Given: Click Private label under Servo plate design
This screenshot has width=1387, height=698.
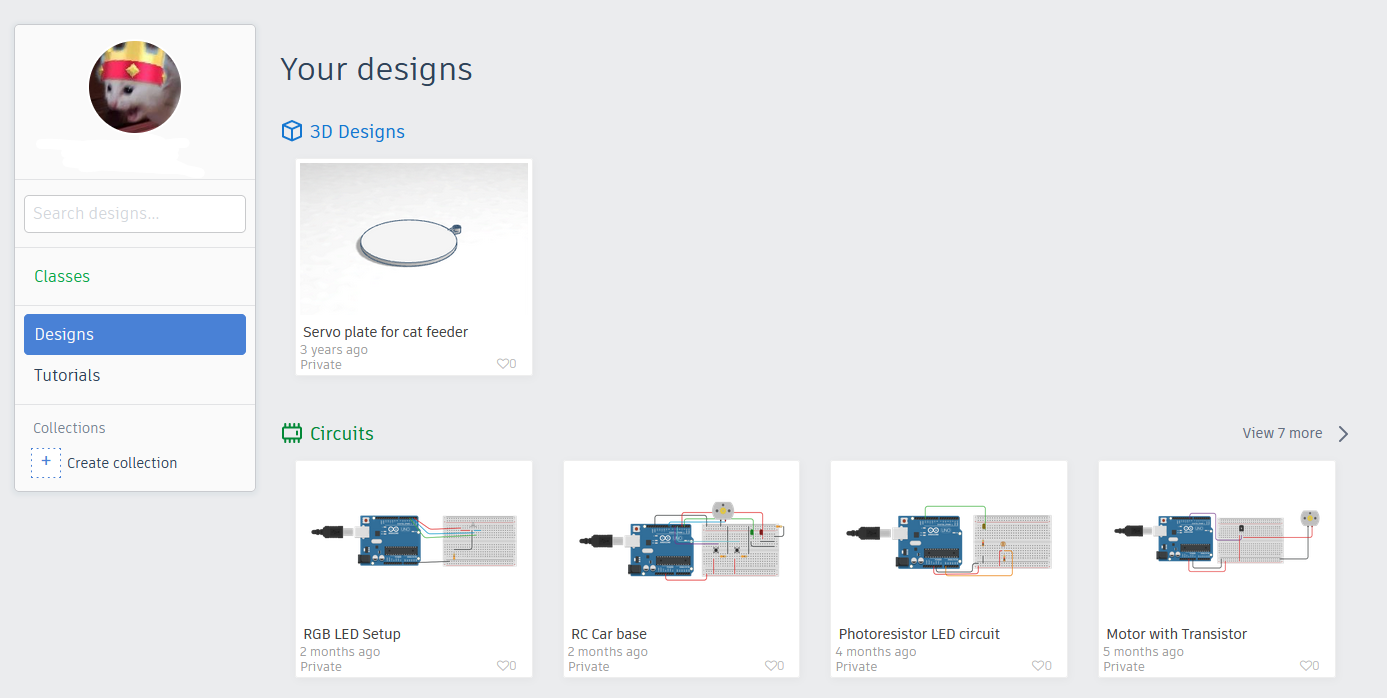Looking at the screenshot, I should (x=321, y=365).
